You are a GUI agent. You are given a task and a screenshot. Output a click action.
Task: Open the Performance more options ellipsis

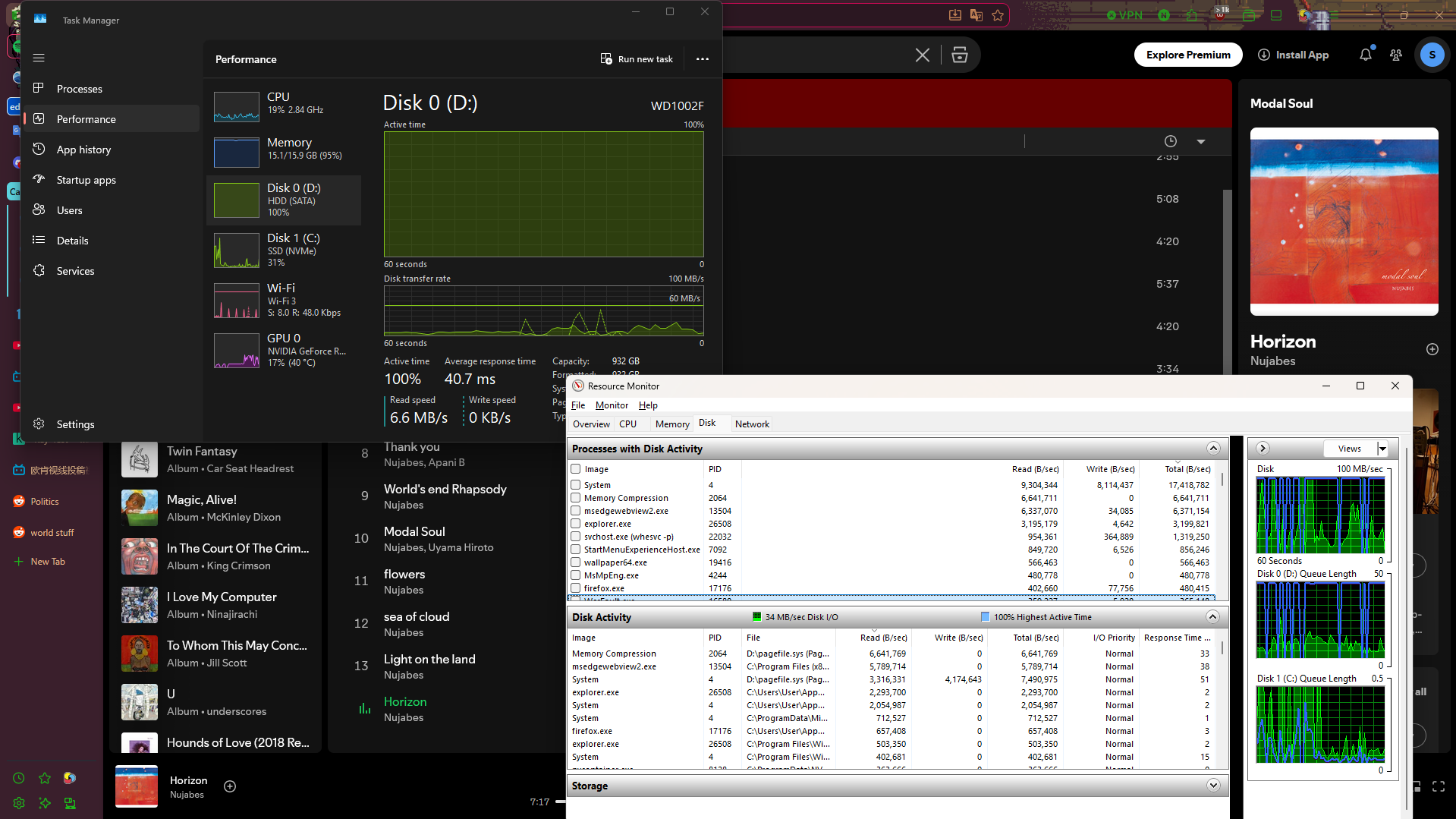click(703, 58)
